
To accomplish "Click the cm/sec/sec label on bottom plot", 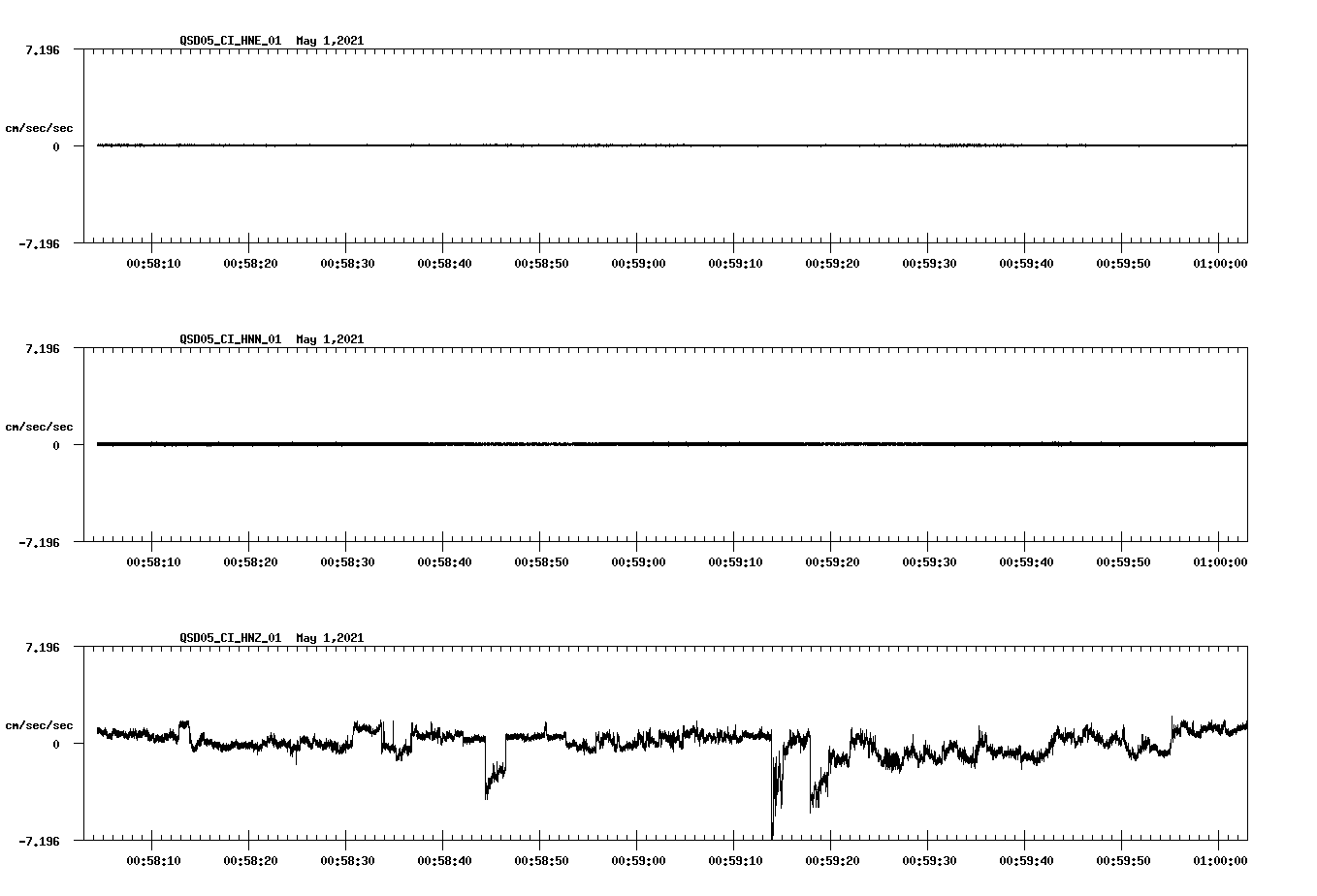I will 40,724.
